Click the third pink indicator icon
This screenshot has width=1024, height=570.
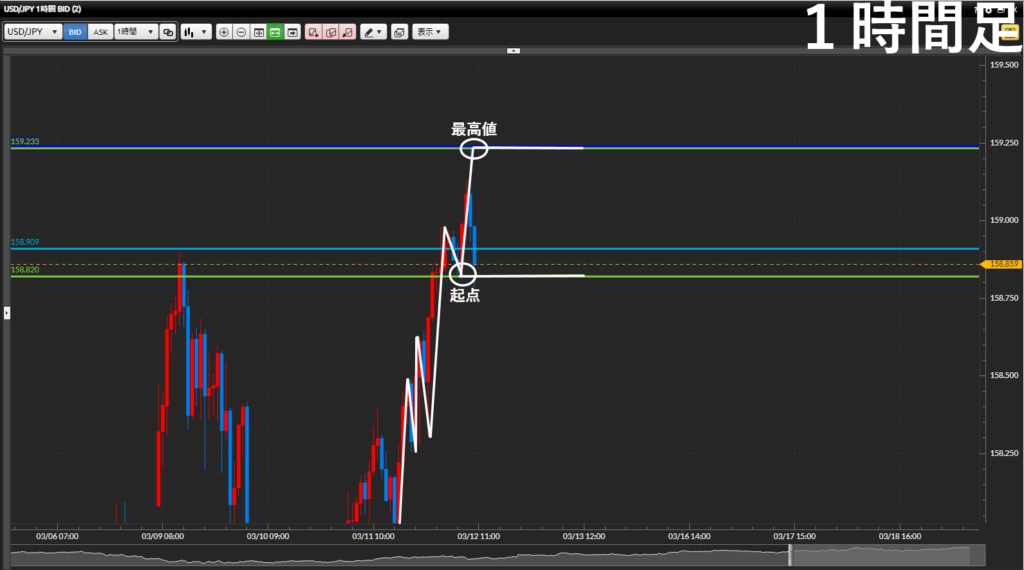tap(347, 32)
